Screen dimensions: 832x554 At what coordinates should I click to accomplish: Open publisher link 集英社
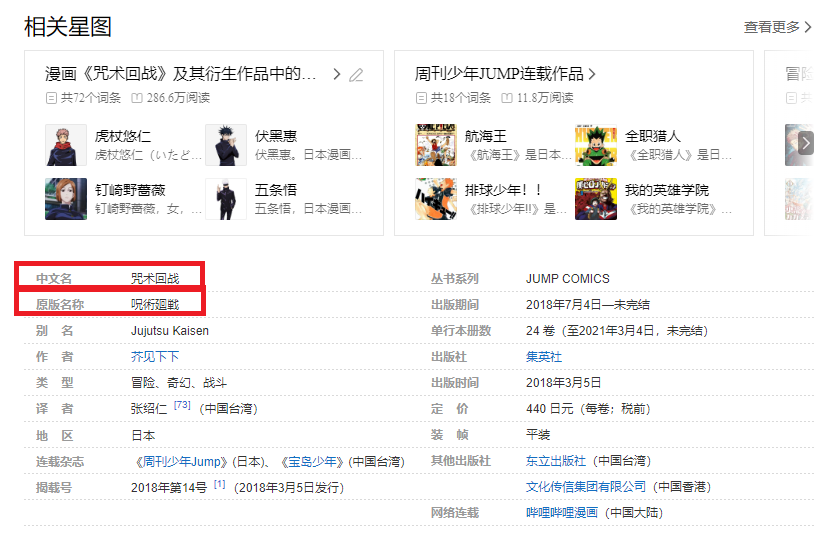[x=544, y=357]
